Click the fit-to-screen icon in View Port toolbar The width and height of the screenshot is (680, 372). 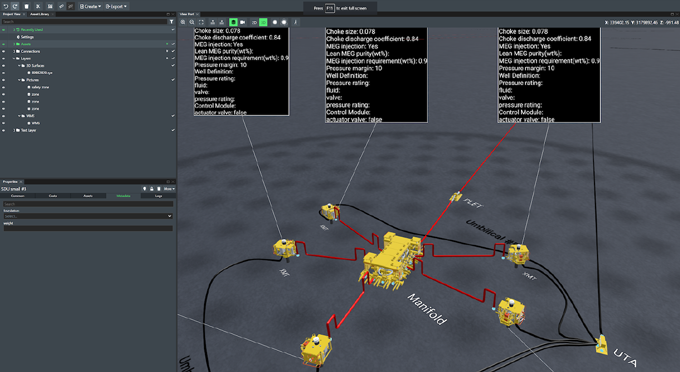point(201,22)
